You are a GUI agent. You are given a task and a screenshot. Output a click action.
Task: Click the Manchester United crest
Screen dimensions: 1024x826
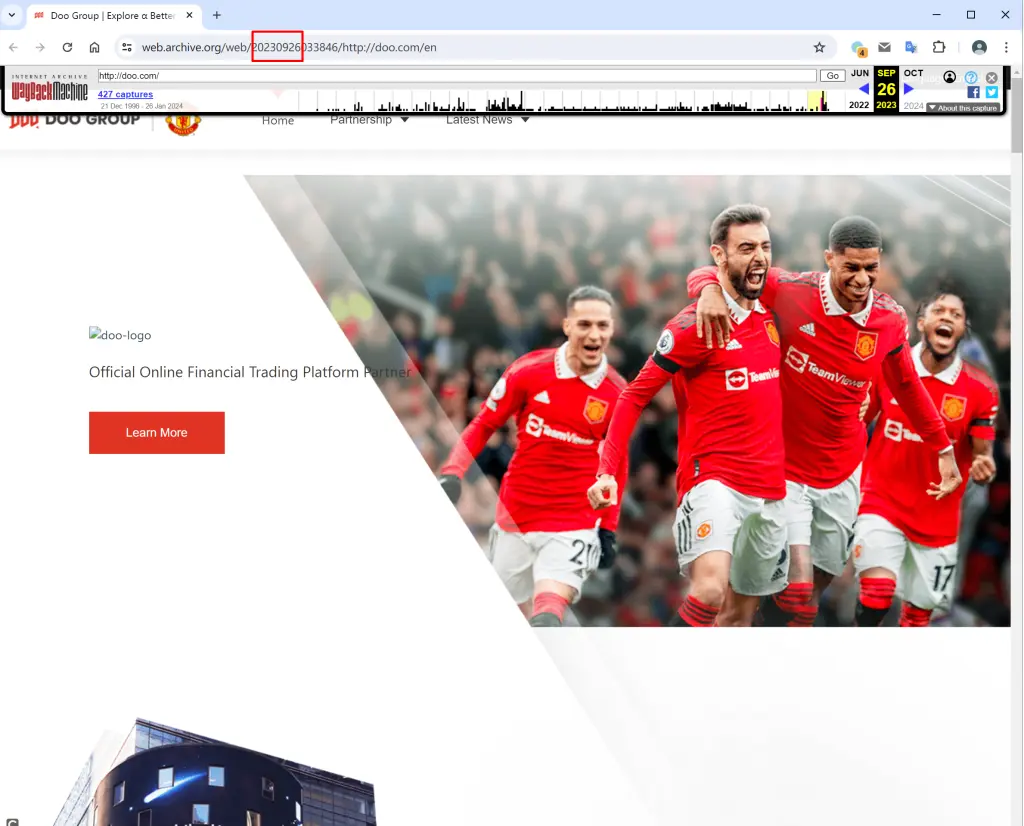183,123
